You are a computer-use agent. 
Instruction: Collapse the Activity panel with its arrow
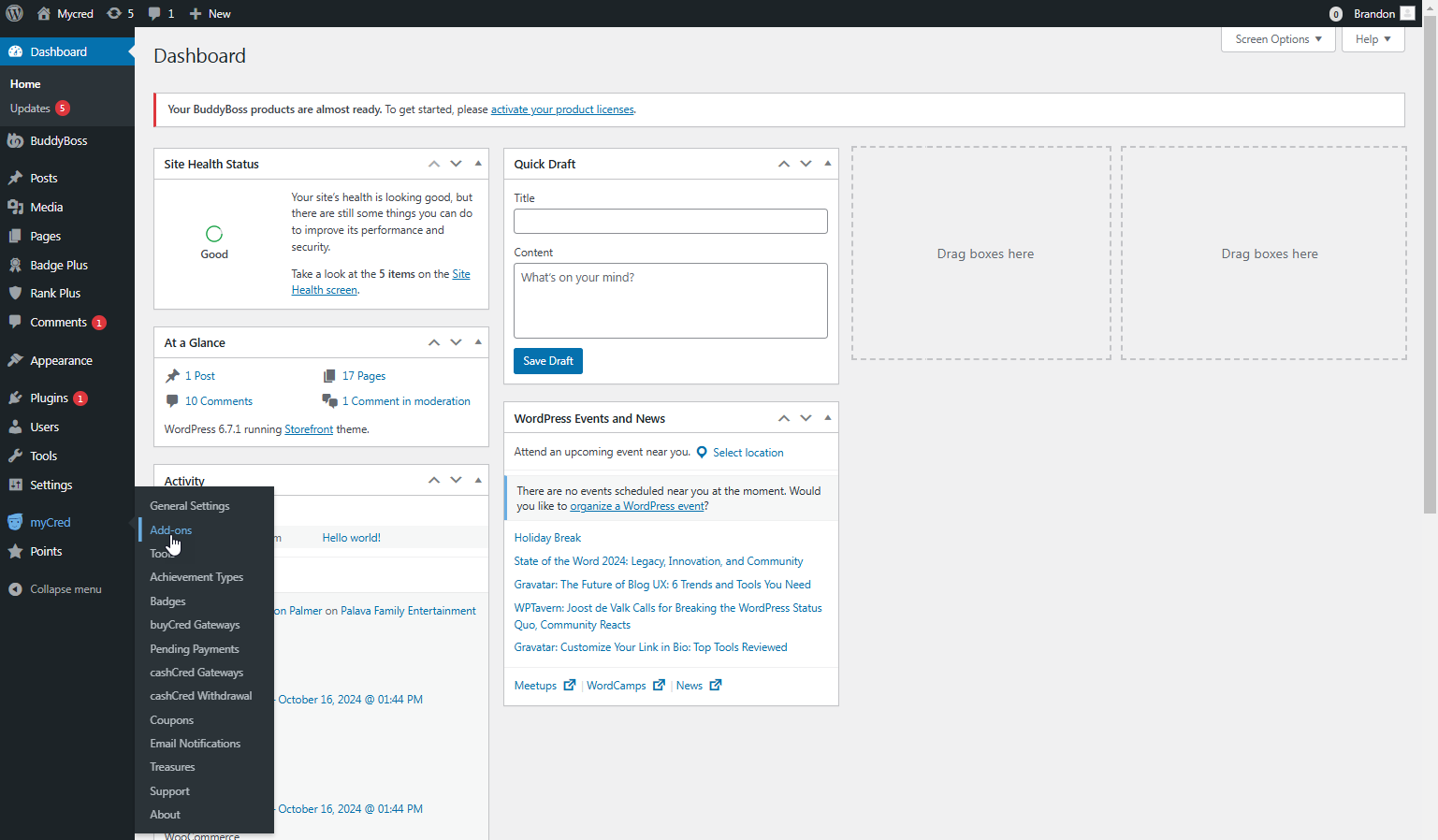(478, 479)
